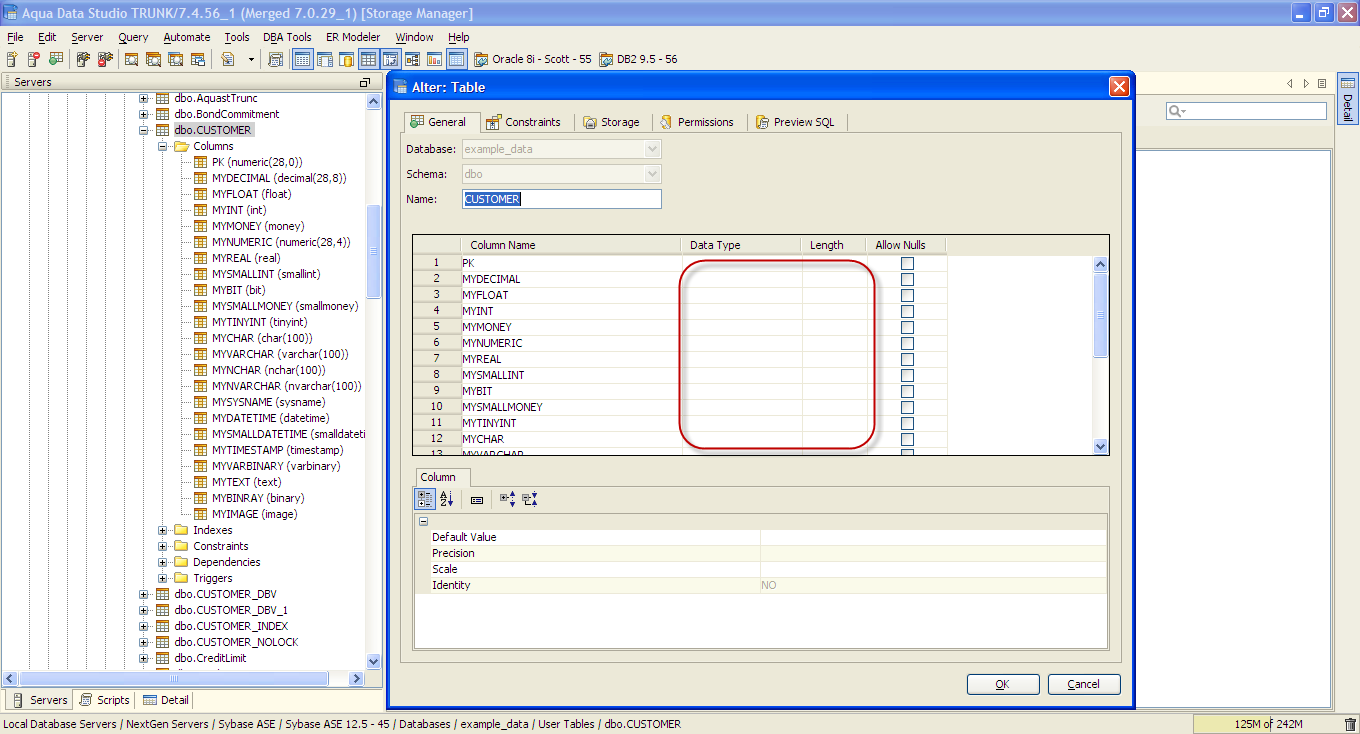This screenshot has height=734, width=1360.
Task: Click the column icon beside MYMONEY (money)
Action: coord(200,226)
